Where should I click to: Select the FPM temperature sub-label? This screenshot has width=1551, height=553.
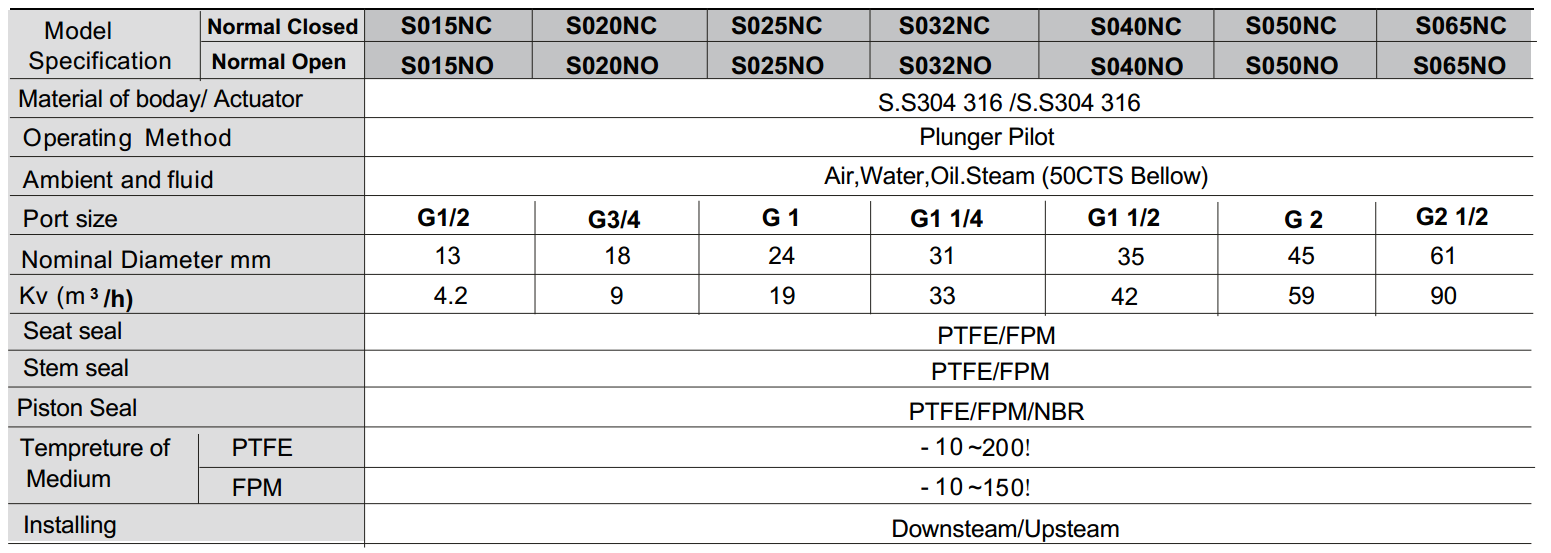tap(257, 488)
